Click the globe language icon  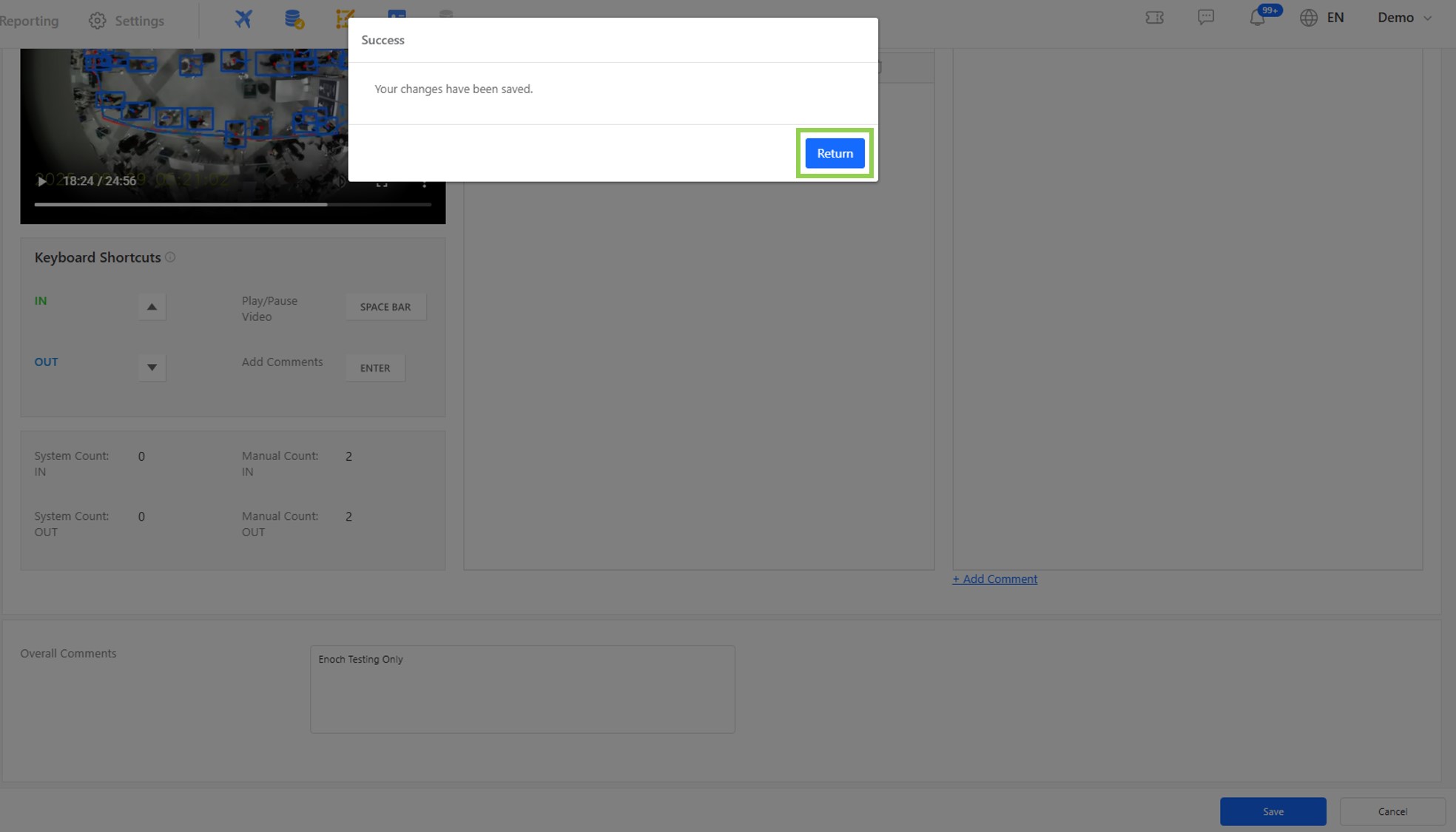(1308, 18)
